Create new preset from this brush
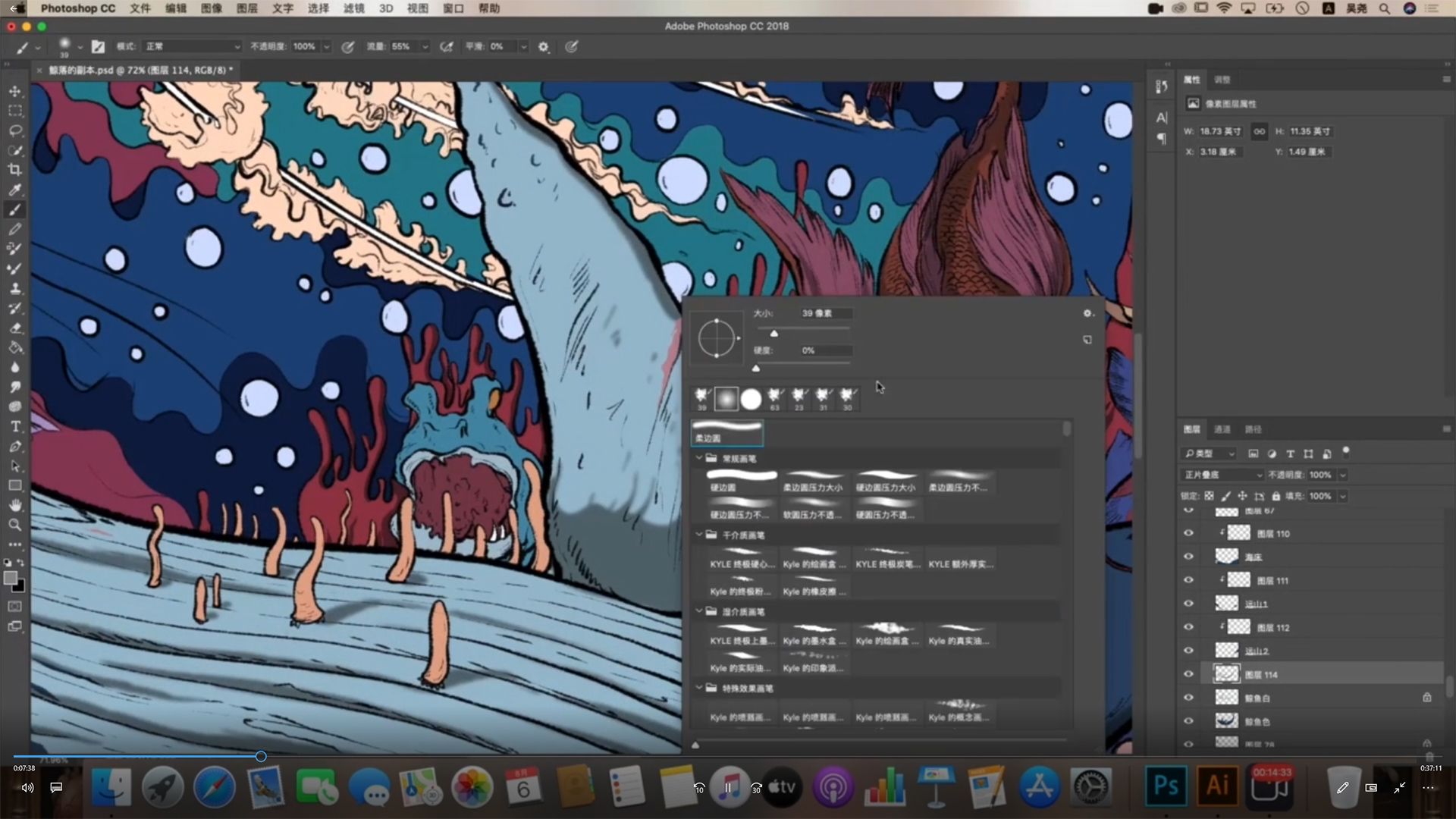This screenshot has height=819, width=1456. tap(1087, 340)
